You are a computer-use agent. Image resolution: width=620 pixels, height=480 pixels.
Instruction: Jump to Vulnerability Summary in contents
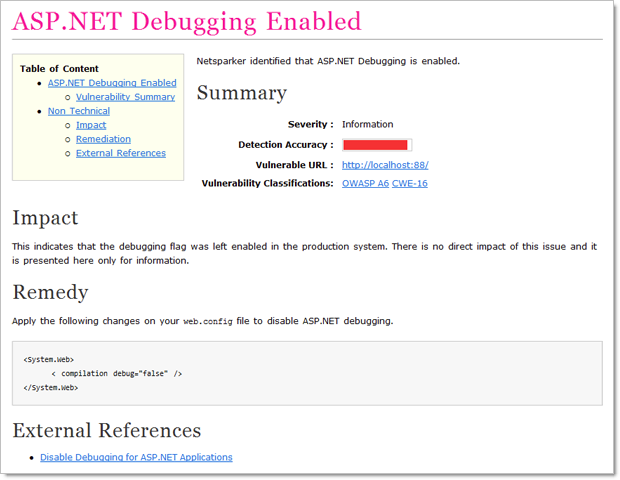125,97
